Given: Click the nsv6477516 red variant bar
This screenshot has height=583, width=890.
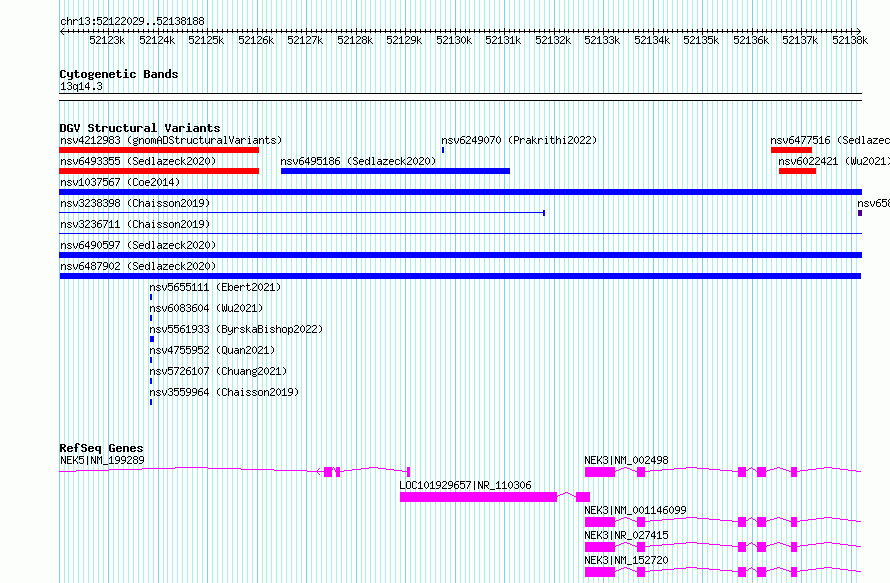Looking at the screenshot, I should 791,150.
